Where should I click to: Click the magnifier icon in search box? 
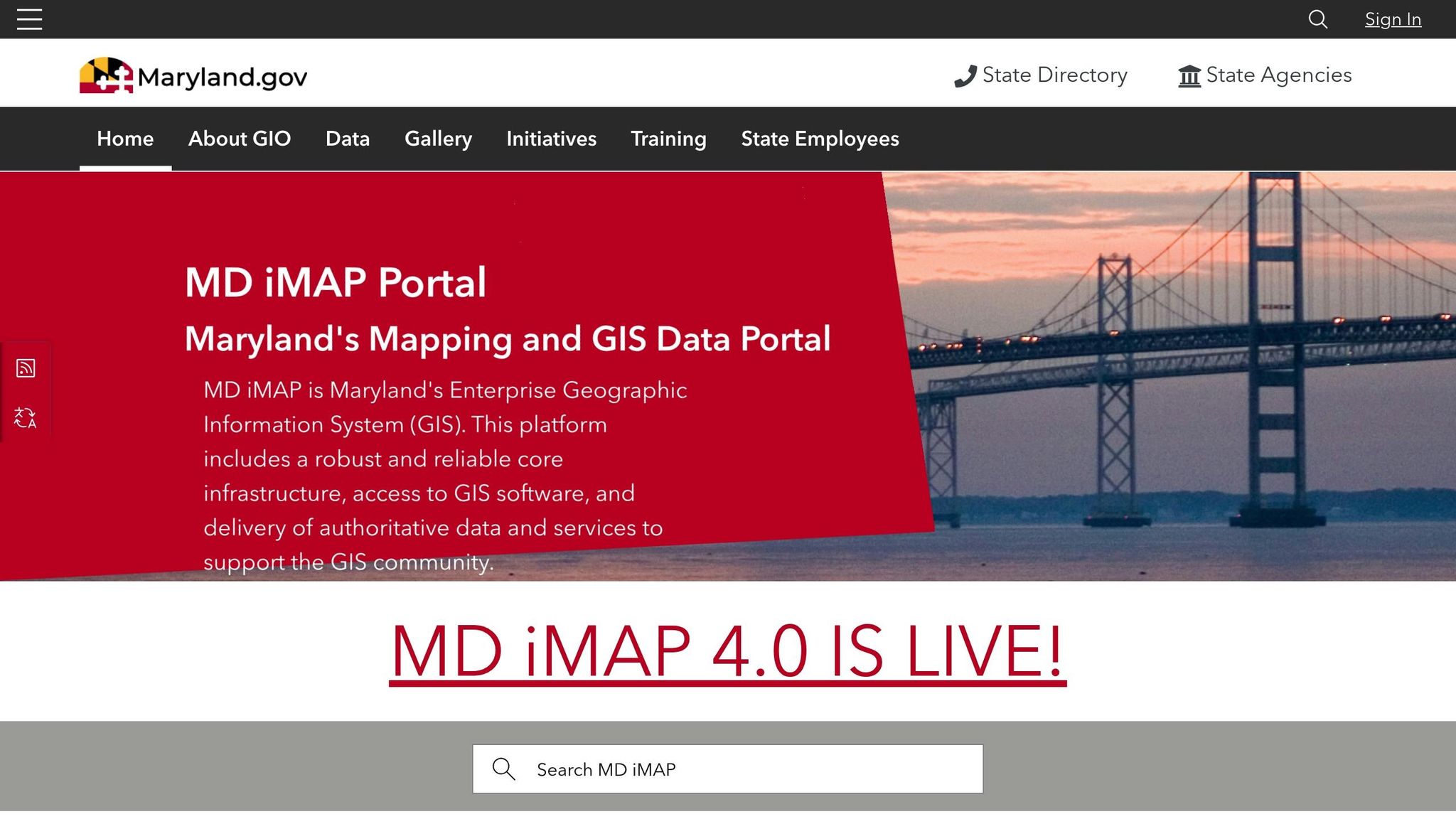click(503, 769)
